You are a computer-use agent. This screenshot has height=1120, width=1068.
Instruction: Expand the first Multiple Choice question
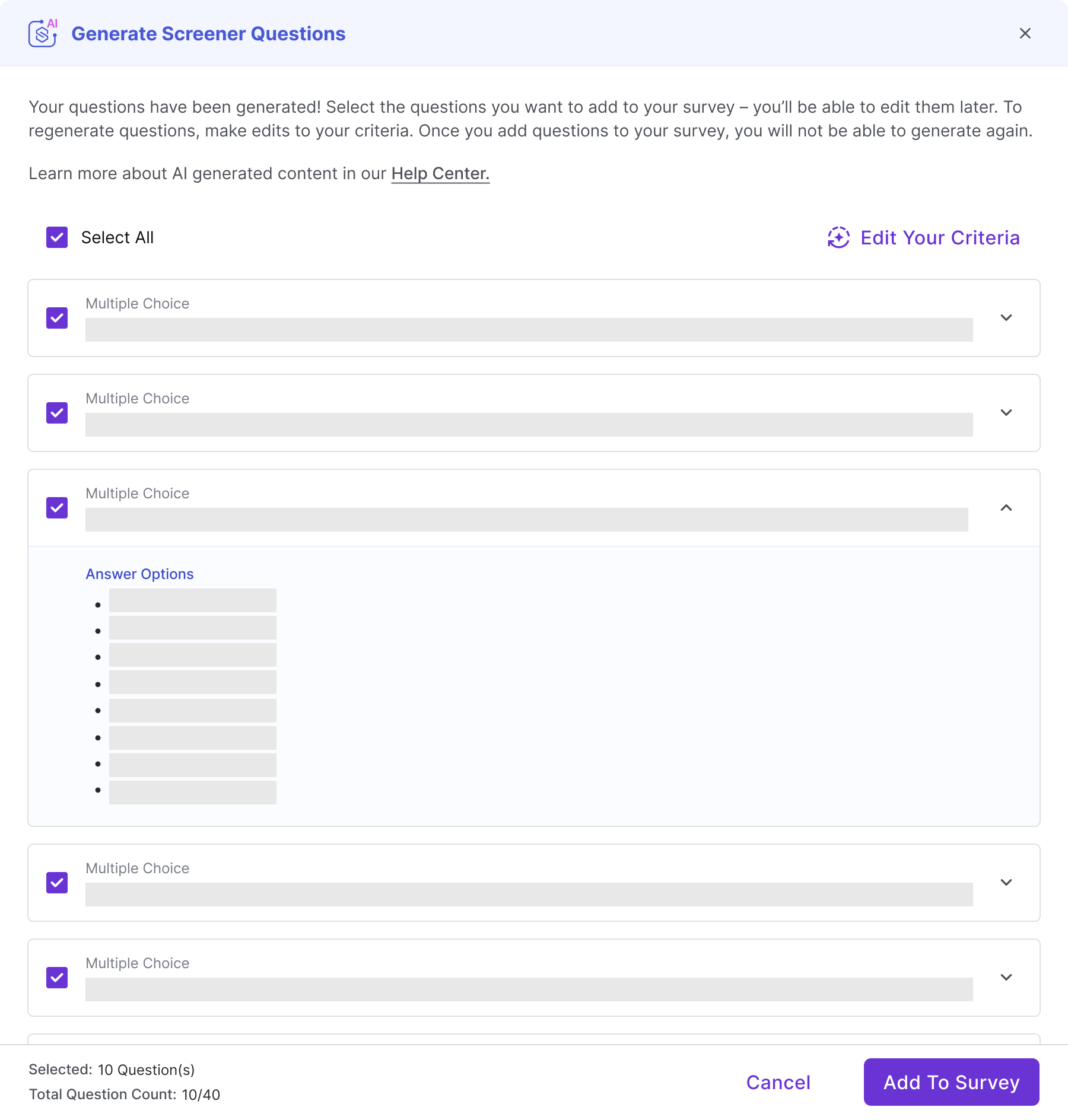[x=1006, y=317]
